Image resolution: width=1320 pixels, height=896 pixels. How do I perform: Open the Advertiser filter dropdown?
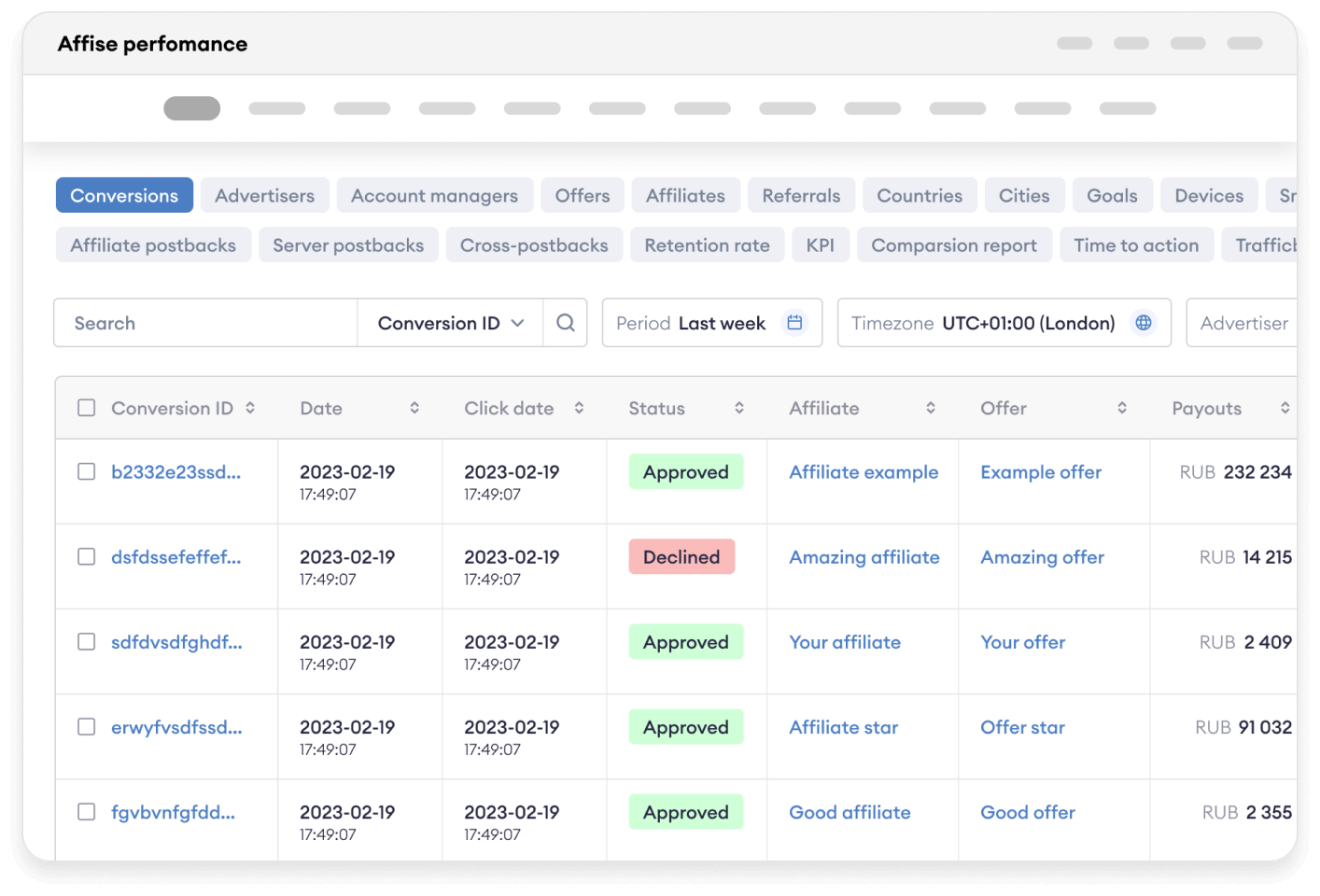1243,323
